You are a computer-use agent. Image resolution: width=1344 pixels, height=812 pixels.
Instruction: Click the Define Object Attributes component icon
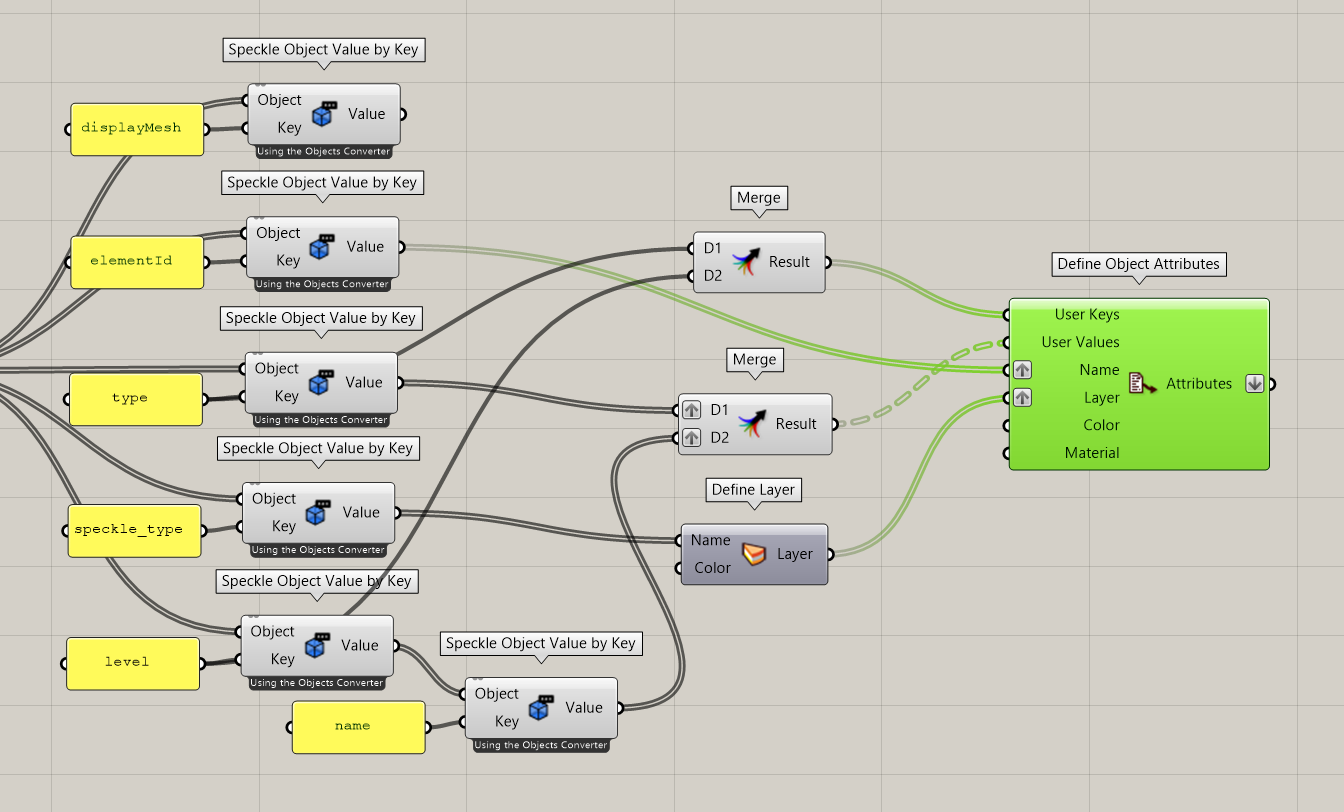click(x=1141, y=384)
